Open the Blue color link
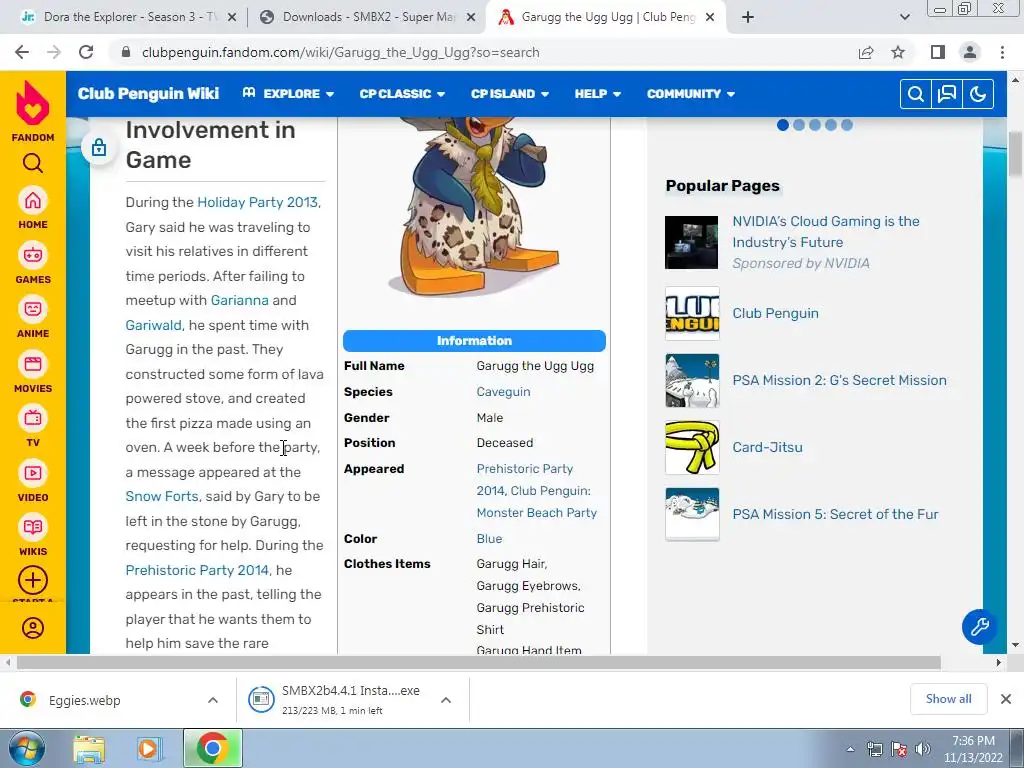The height and width of the screenshot is (768, 1024). pyautogui.click(x=489, y=539)
